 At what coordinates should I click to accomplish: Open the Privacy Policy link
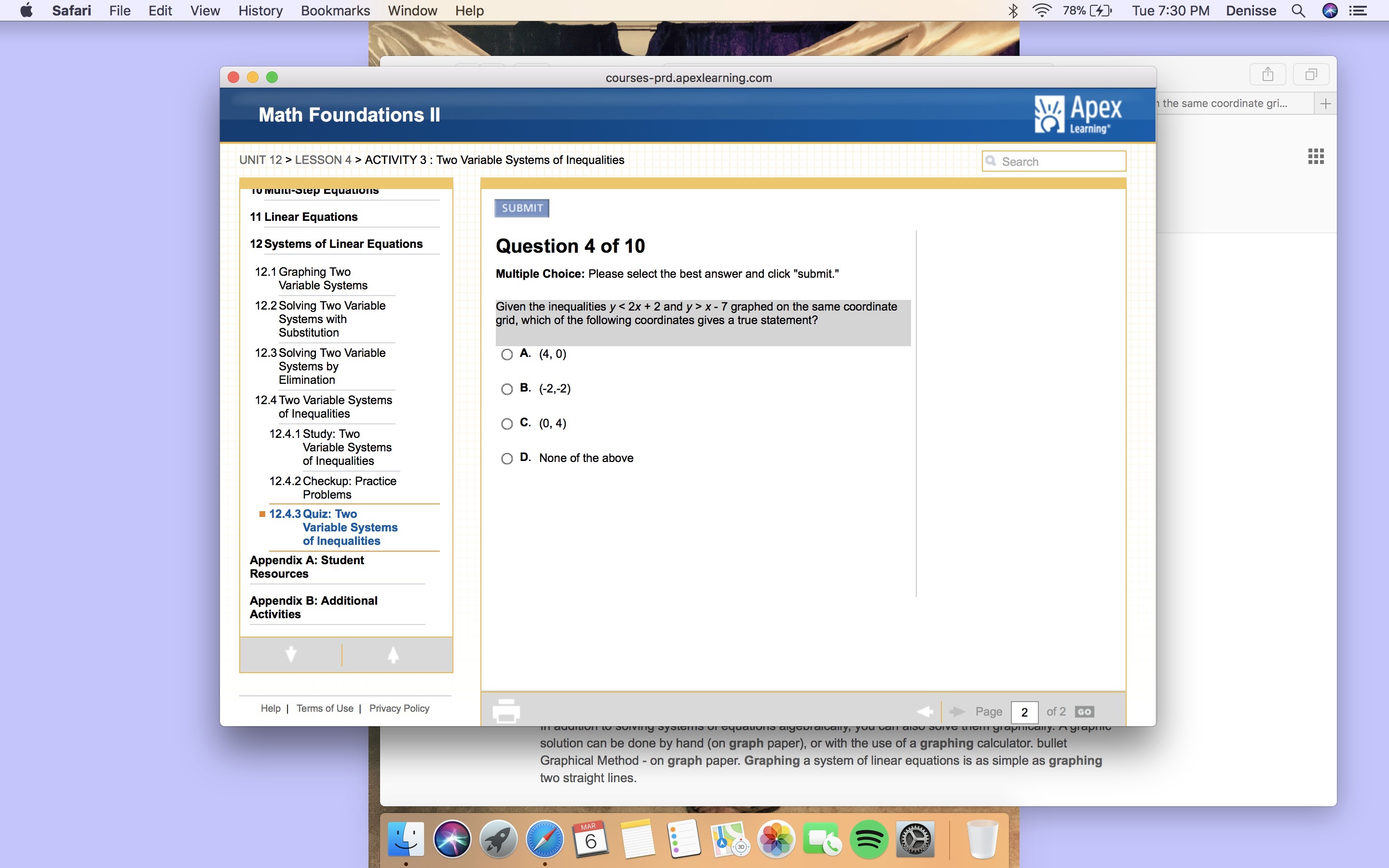pyautogui.click(x=399, y=708)
